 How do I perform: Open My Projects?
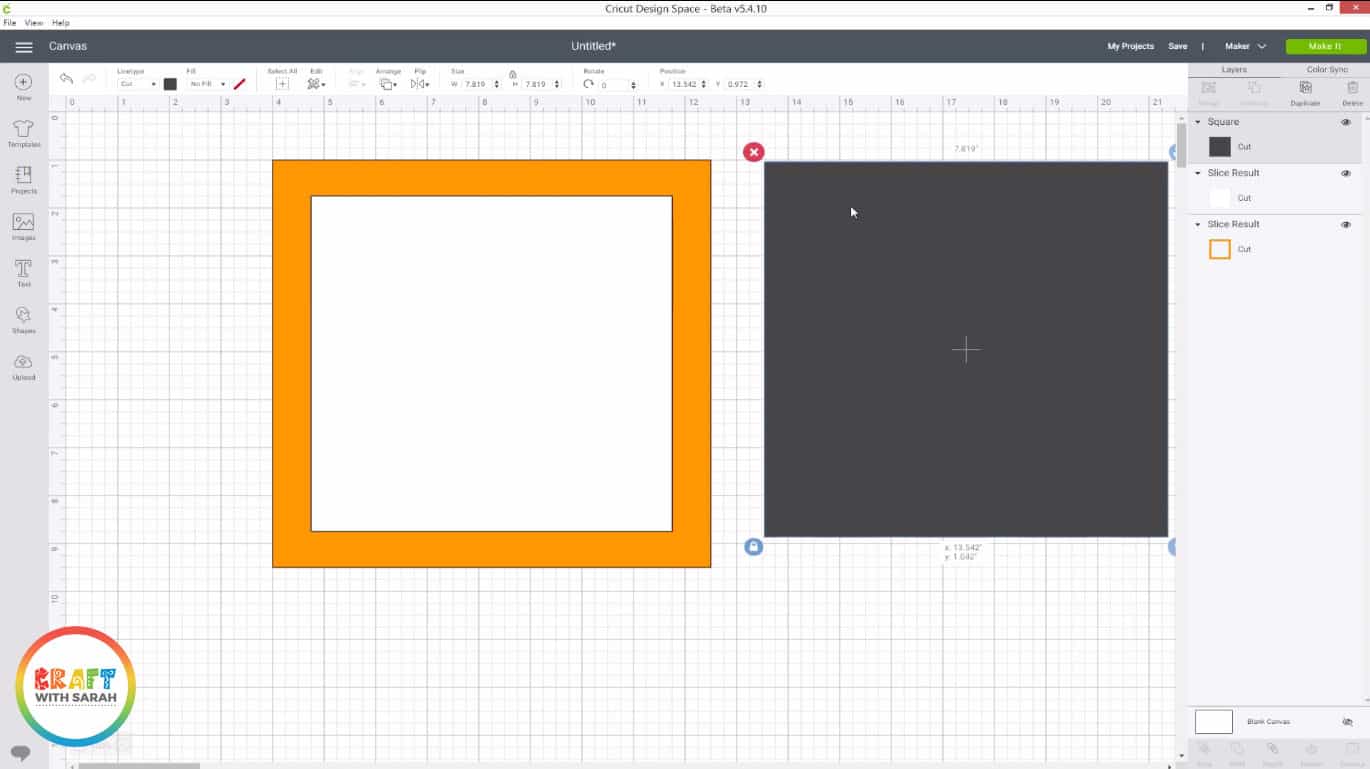[1130, 46]
